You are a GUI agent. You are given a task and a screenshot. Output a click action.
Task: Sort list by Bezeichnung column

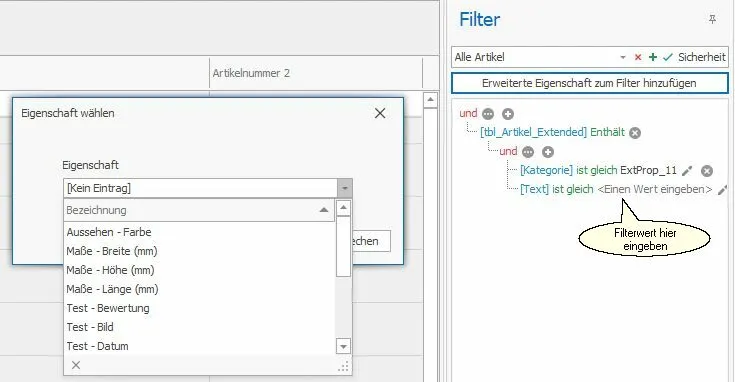tap(199, 210)
